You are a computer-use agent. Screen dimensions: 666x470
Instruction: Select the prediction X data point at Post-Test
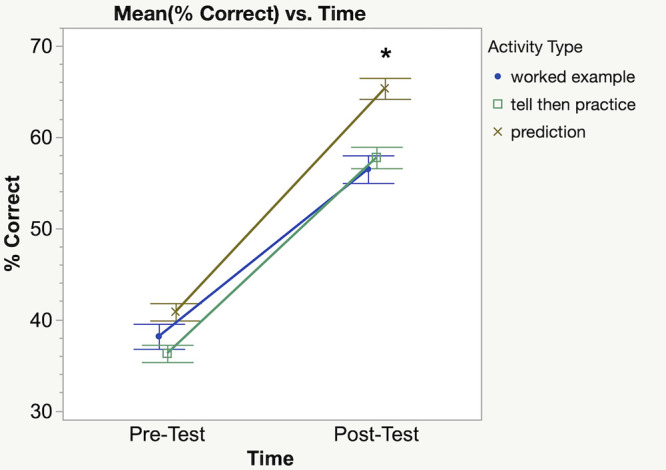click(384, 89)
